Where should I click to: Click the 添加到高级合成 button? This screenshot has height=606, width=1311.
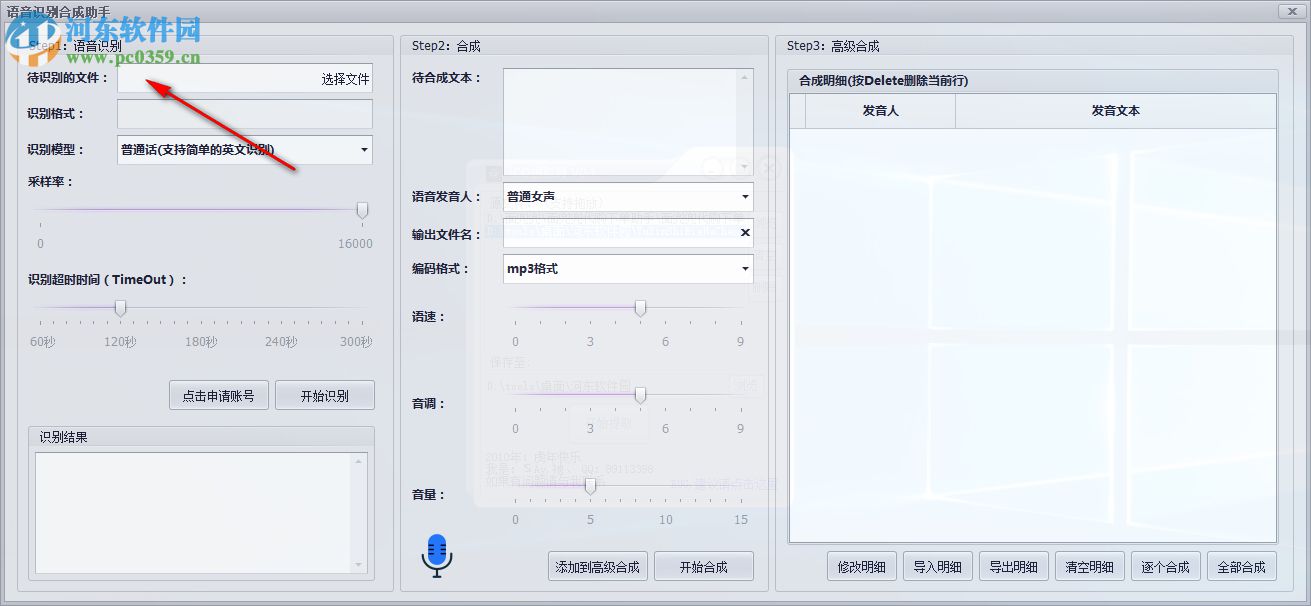[597, 565]
